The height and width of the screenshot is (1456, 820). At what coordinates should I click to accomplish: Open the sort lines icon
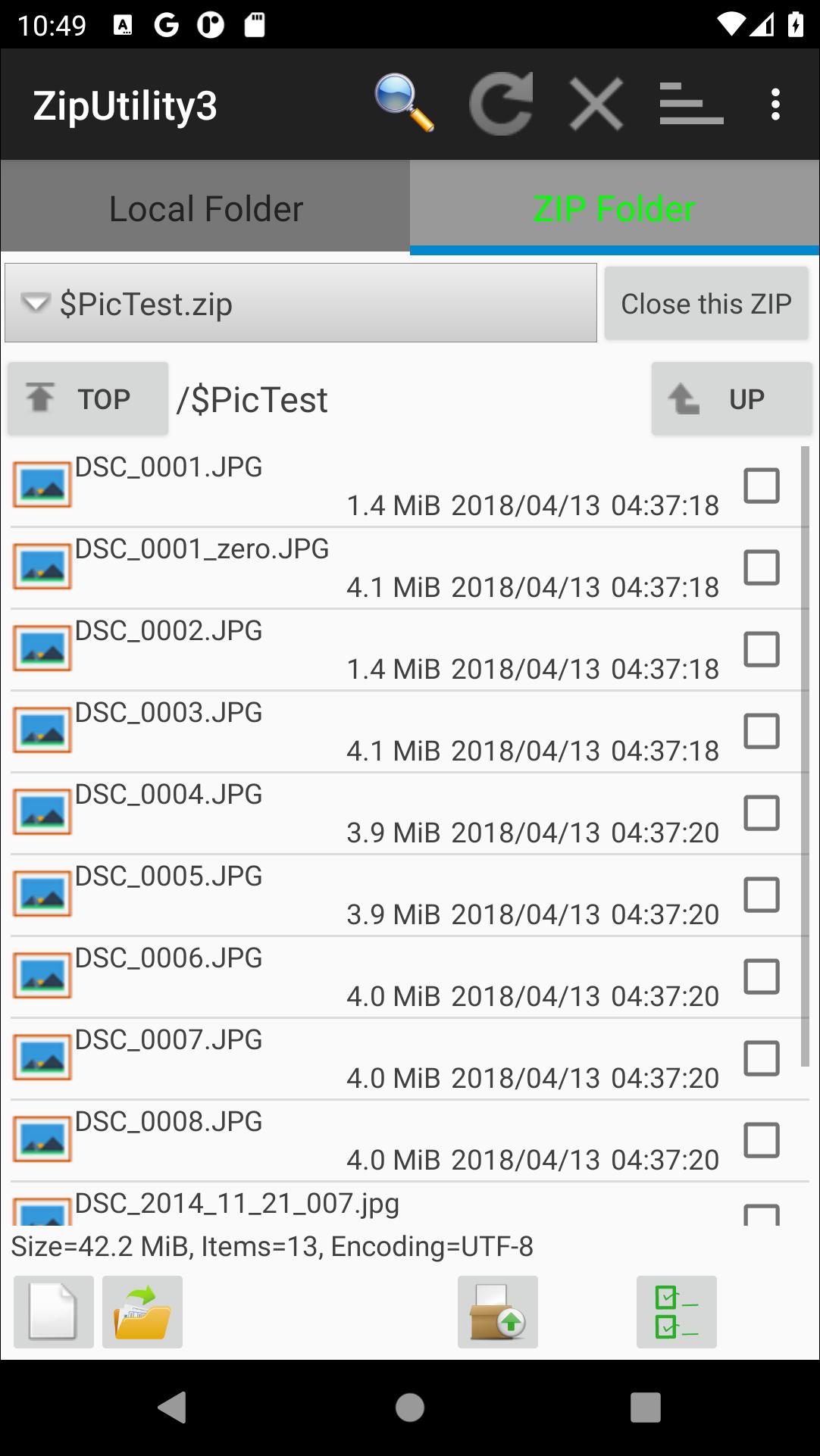pyautogui.click(x=691, y=104)
